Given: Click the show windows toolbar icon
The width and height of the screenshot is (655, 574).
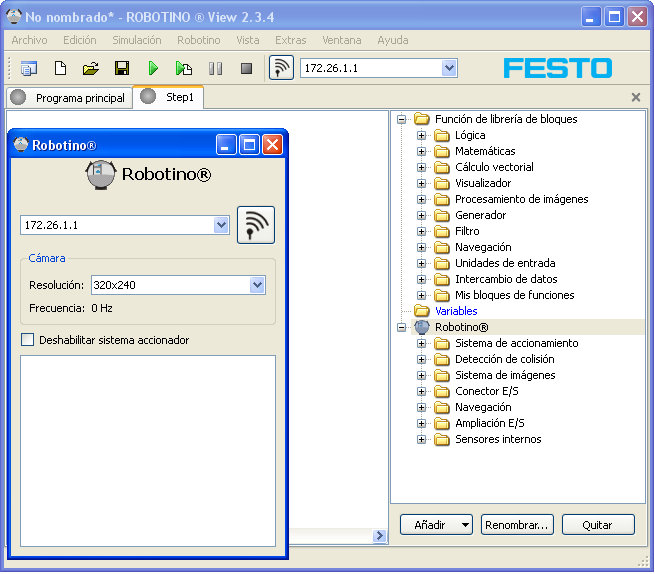Looking at the screenshot, I should click(x=29, y=68).
